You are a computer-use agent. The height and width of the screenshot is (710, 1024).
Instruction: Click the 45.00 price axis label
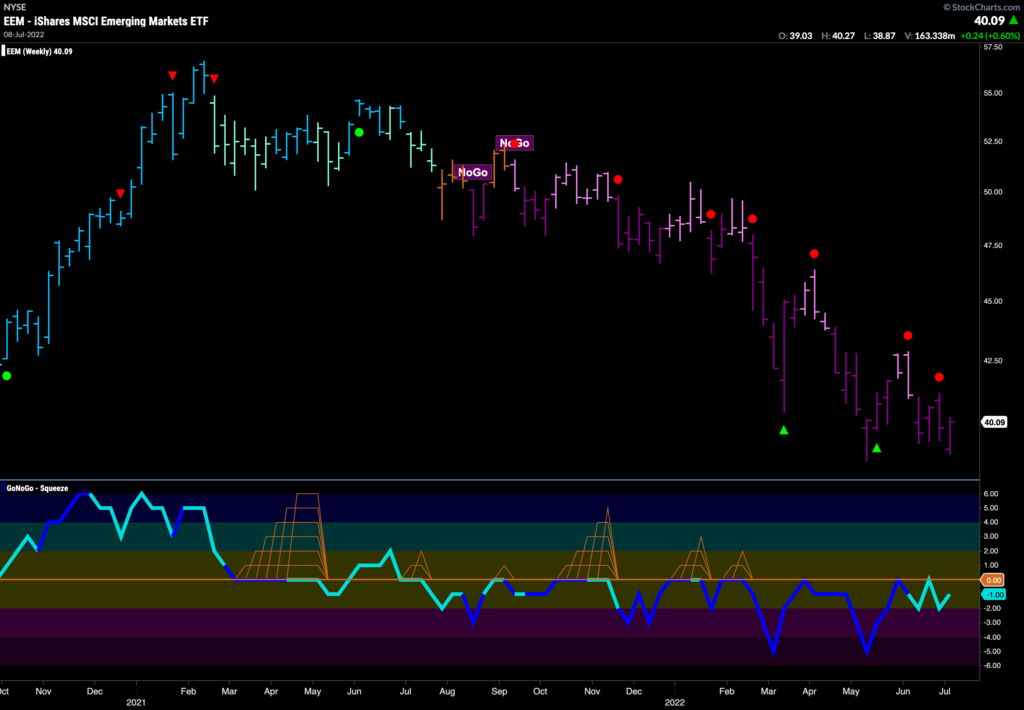tap(993, 302)
